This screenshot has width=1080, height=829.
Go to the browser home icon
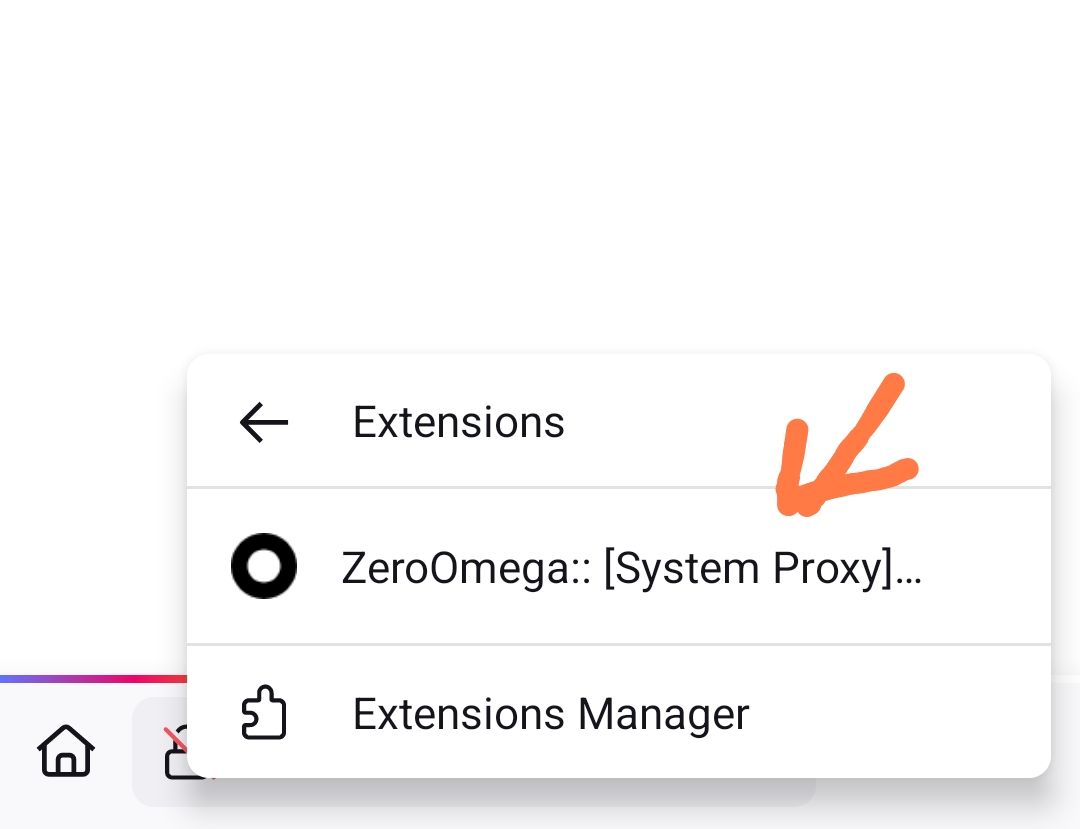point(66,750)
